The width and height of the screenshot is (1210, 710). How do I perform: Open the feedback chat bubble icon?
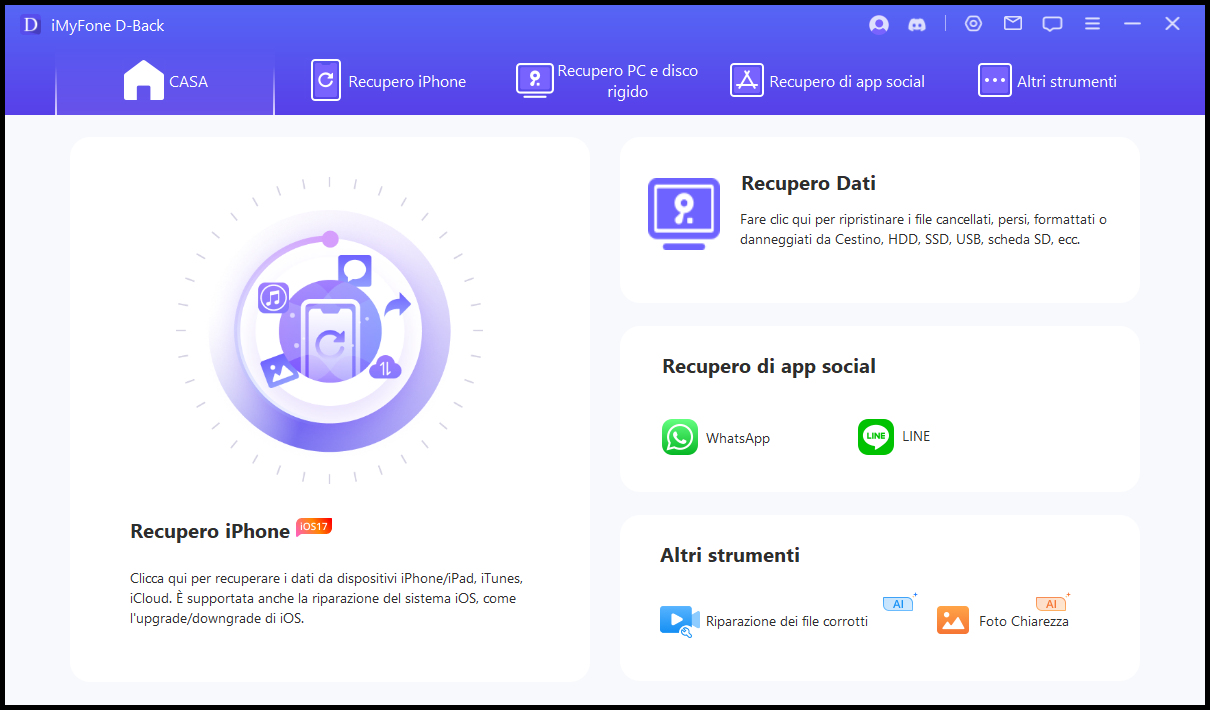click(1052, 24)
